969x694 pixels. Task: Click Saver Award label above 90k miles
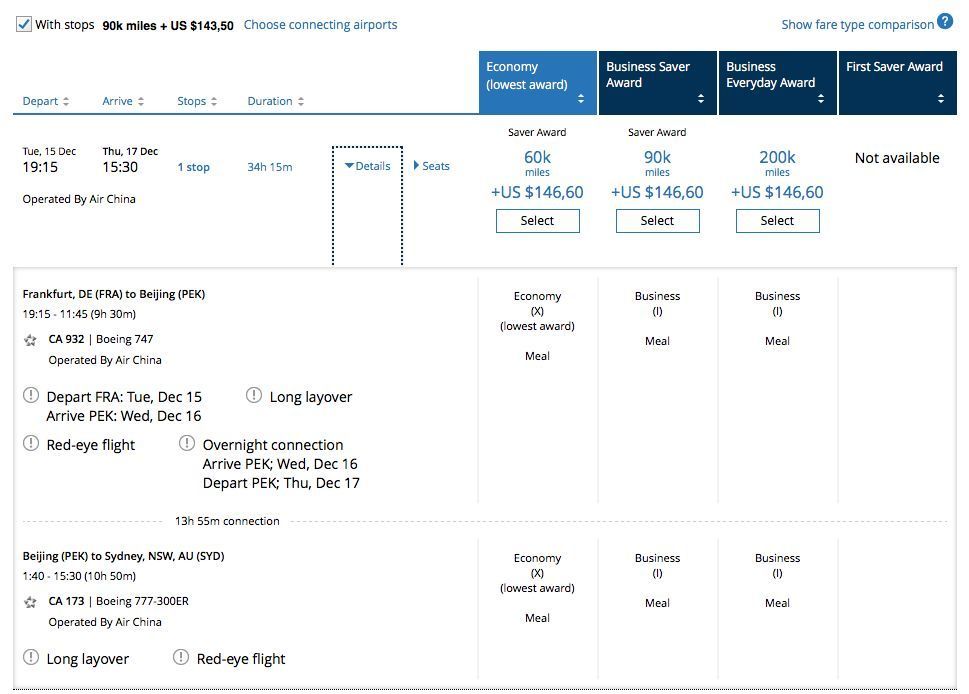(x=658, y=132)
